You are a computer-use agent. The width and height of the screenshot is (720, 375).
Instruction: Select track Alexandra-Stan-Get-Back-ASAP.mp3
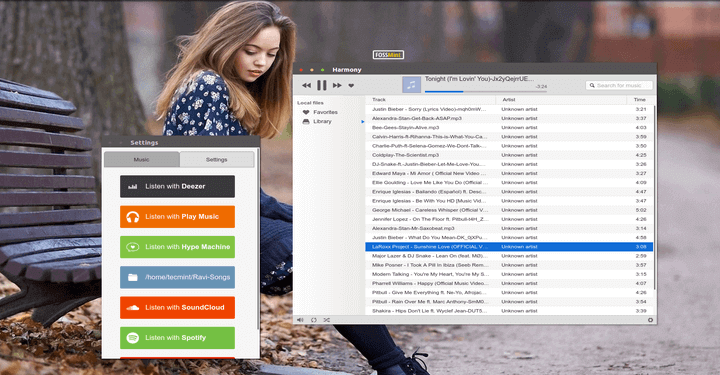click(x=509, y=118)
